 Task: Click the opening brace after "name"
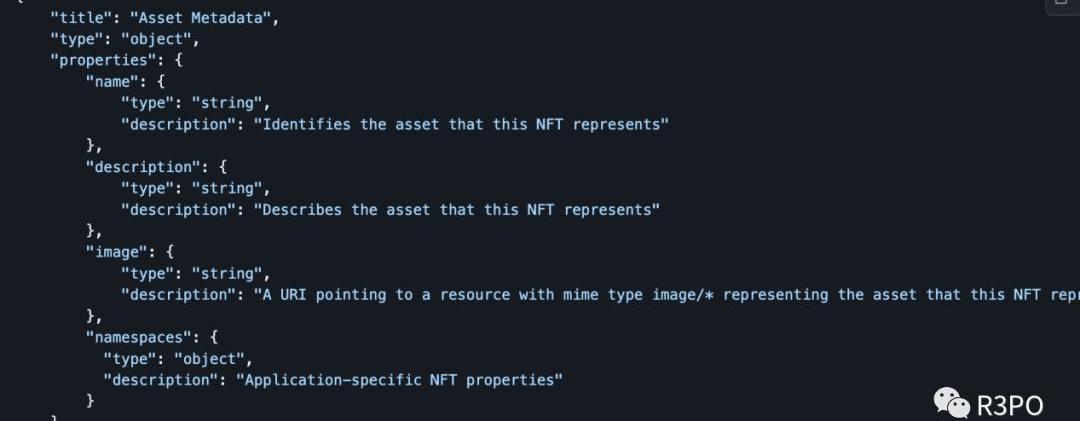click(158, 82)
